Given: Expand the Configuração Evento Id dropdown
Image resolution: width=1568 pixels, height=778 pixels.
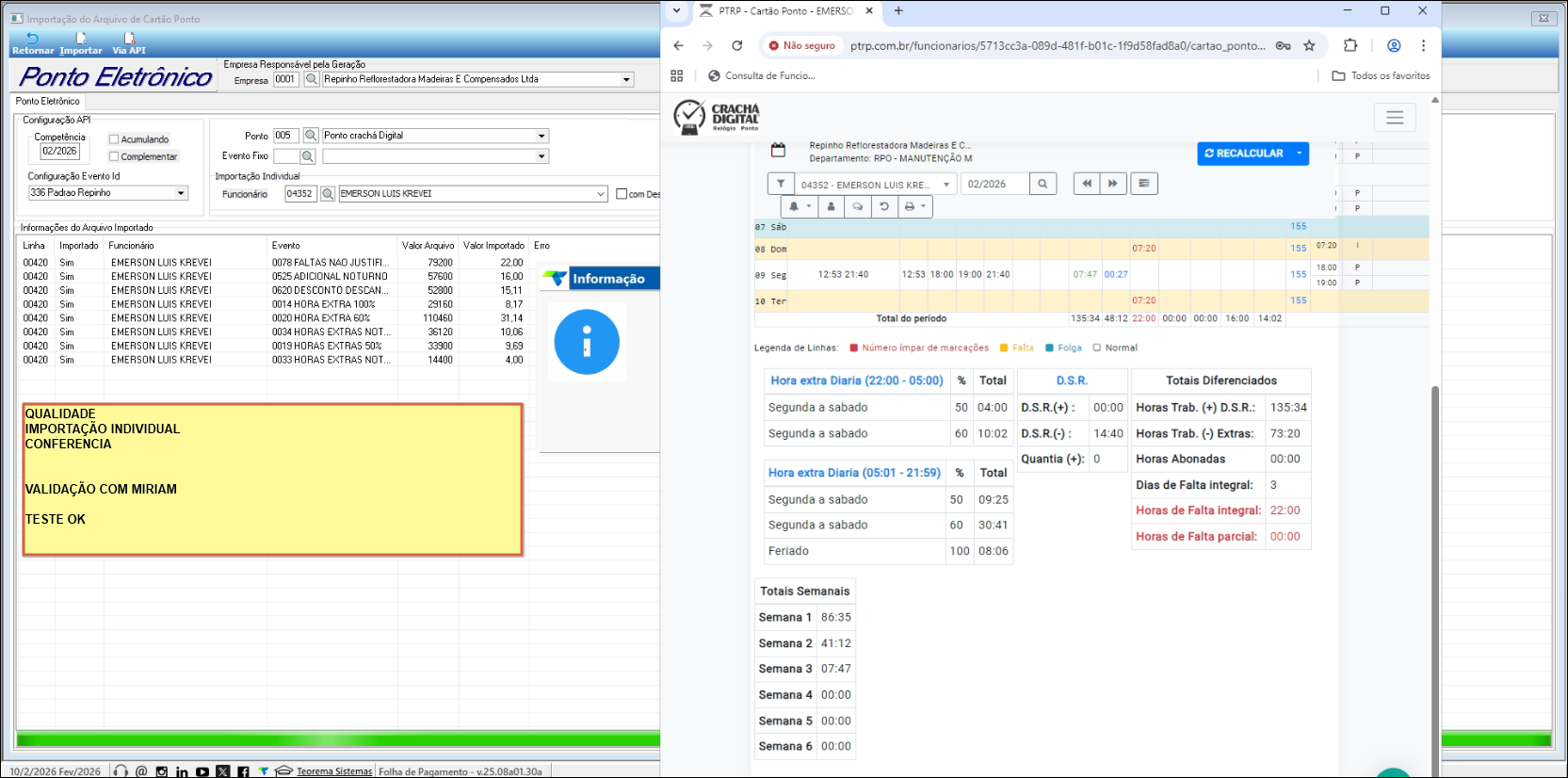Looking at the screenshot, I should [181, 193].
